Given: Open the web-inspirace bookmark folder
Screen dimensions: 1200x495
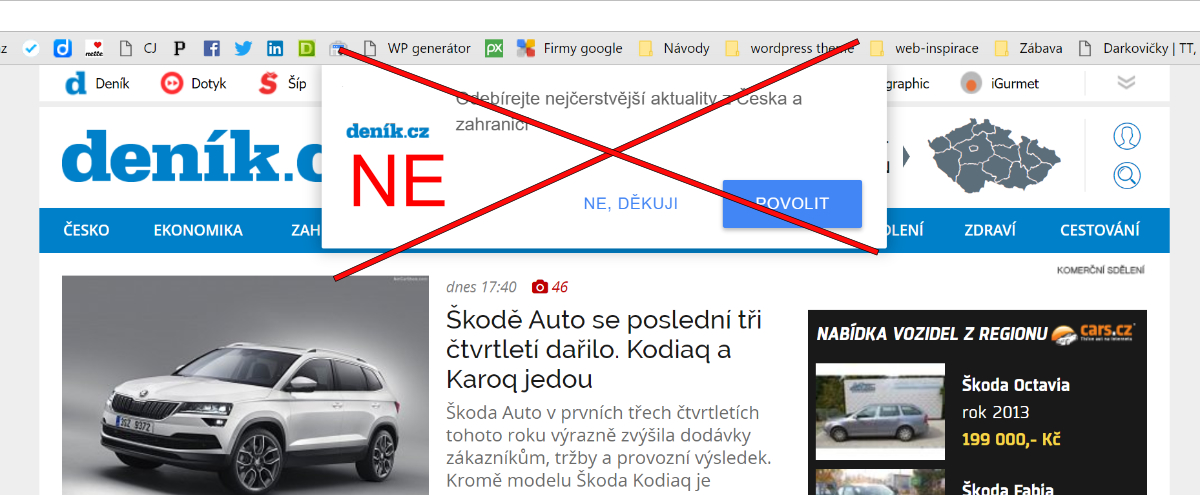Looking at the screenshot, I should pyautogui.click(x=925, y=48).
